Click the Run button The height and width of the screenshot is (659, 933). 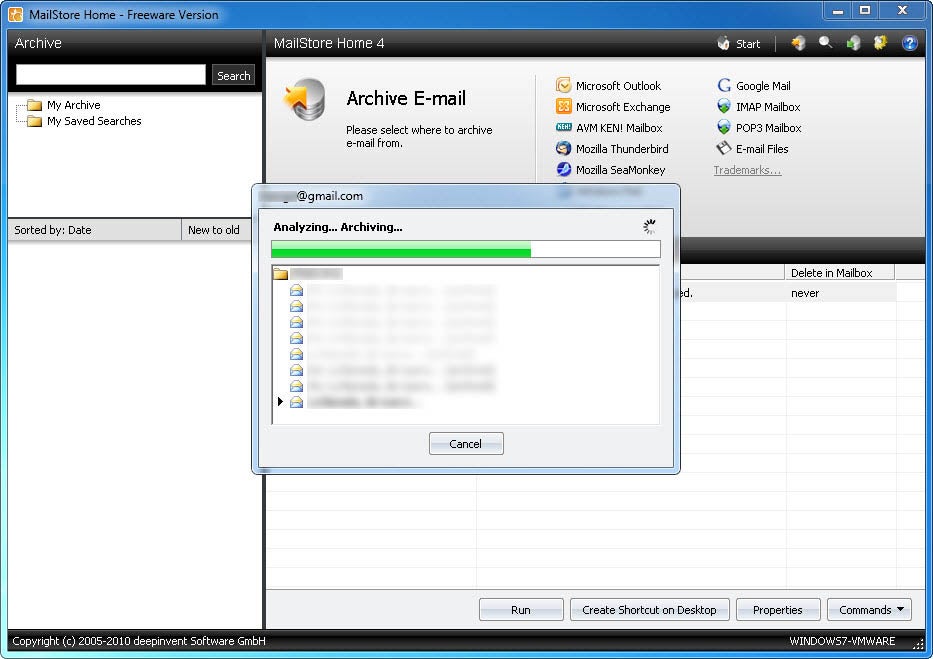521,610
